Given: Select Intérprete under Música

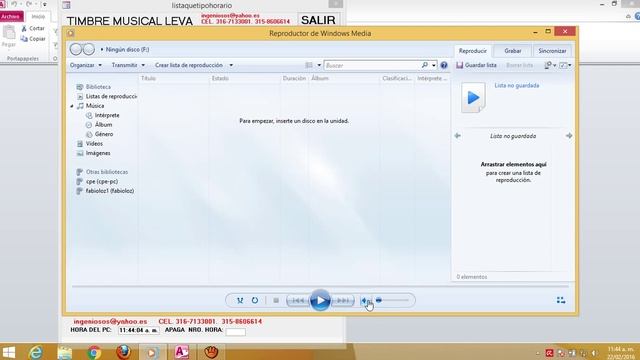Looking at the screenshot, I should [107, 116].
